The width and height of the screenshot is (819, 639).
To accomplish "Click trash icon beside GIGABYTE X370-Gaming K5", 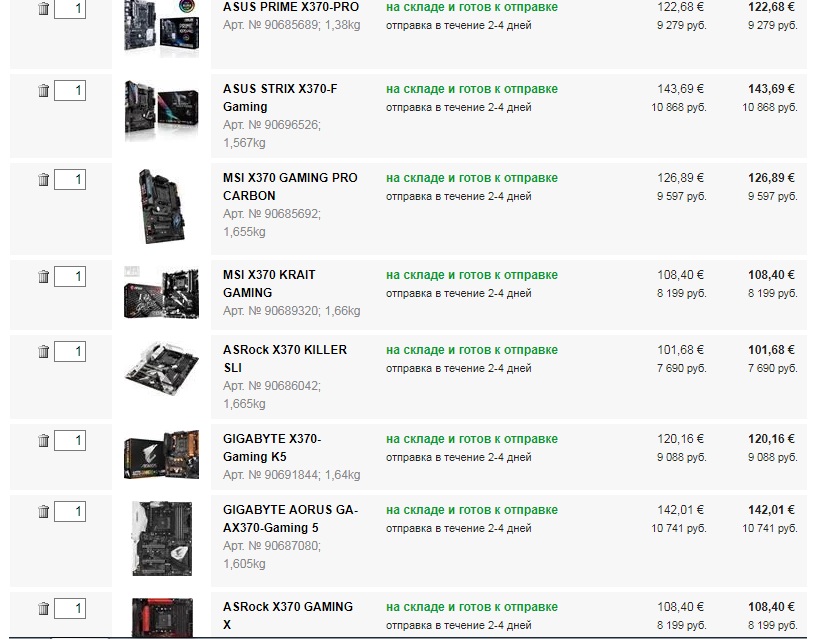I will click(x=44, y=440).
